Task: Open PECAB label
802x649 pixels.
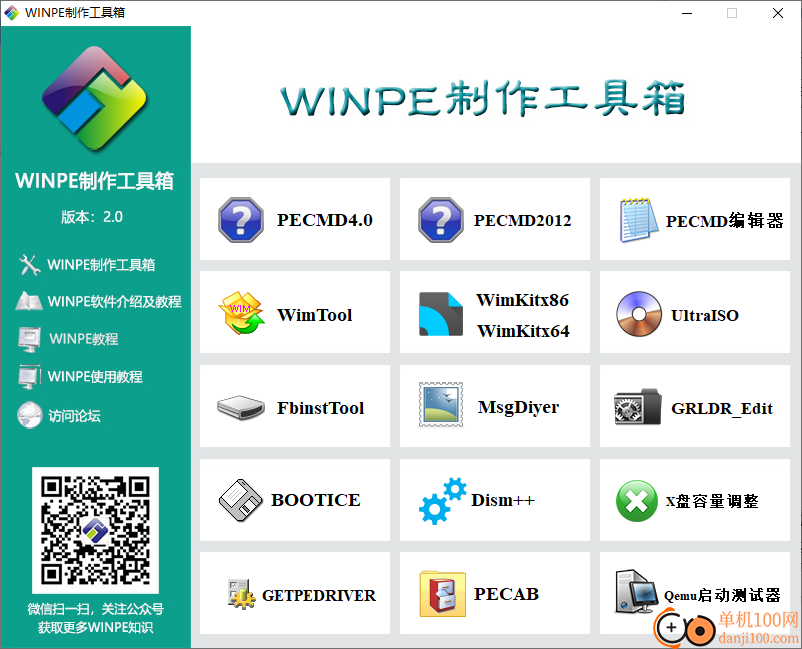Action: [x=506, y=594]
